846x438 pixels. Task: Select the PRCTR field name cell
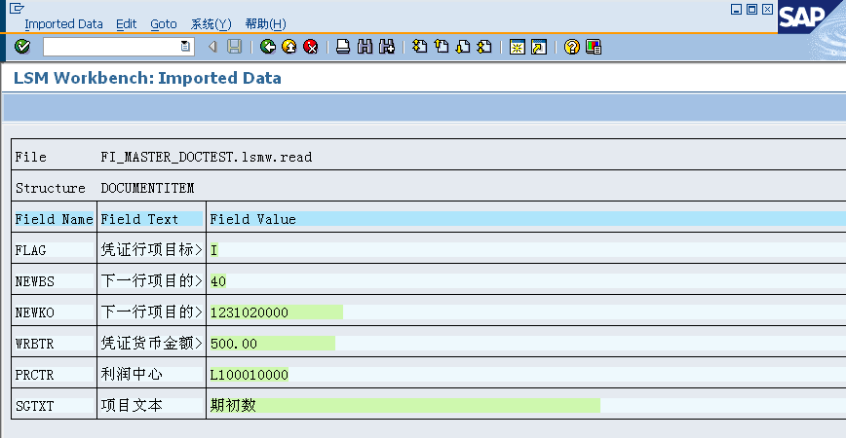click(54, 374)
